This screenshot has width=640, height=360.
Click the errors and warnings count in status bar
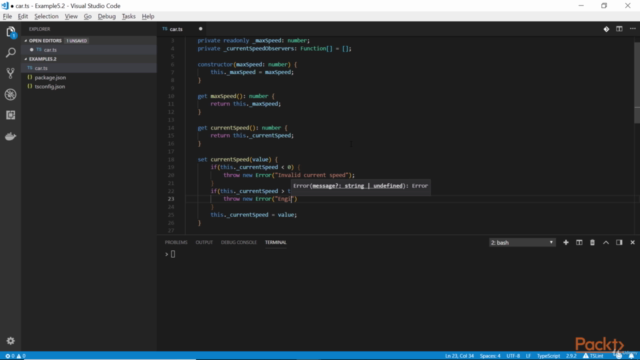(x=15, y=356)
